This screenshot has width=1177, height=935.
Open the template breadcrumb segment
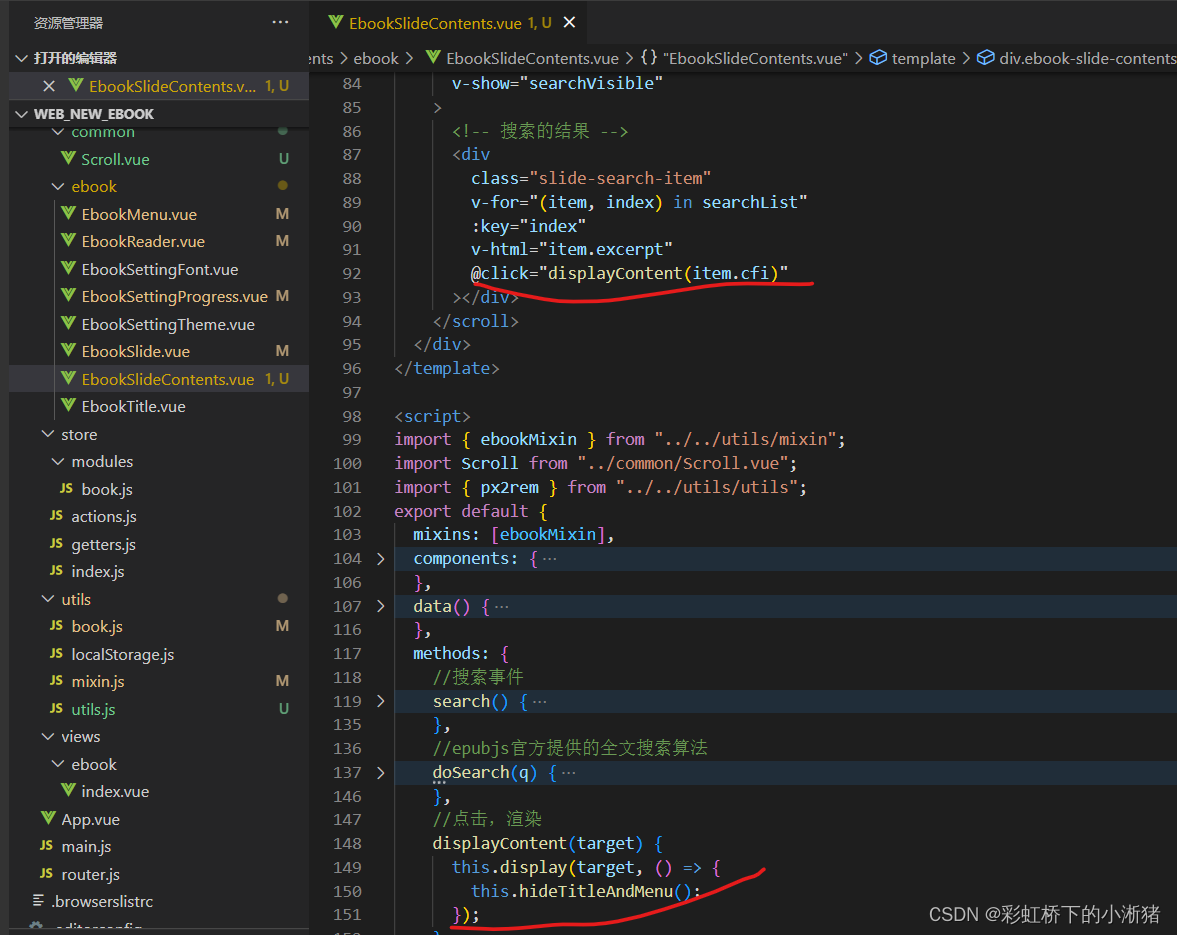(923, 58)
